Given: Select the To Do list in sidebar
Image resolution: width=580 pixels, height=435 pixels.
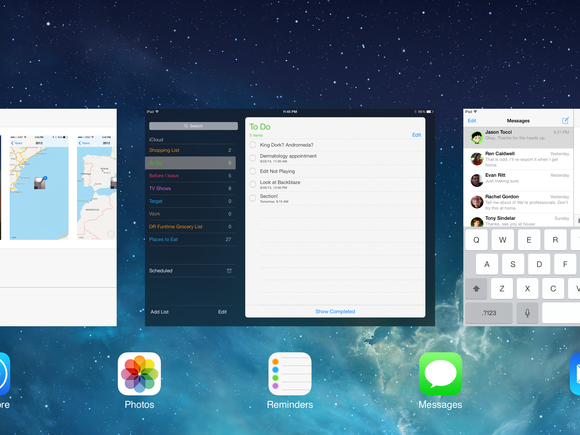Looking at the screenshot, I should (190, 163).
